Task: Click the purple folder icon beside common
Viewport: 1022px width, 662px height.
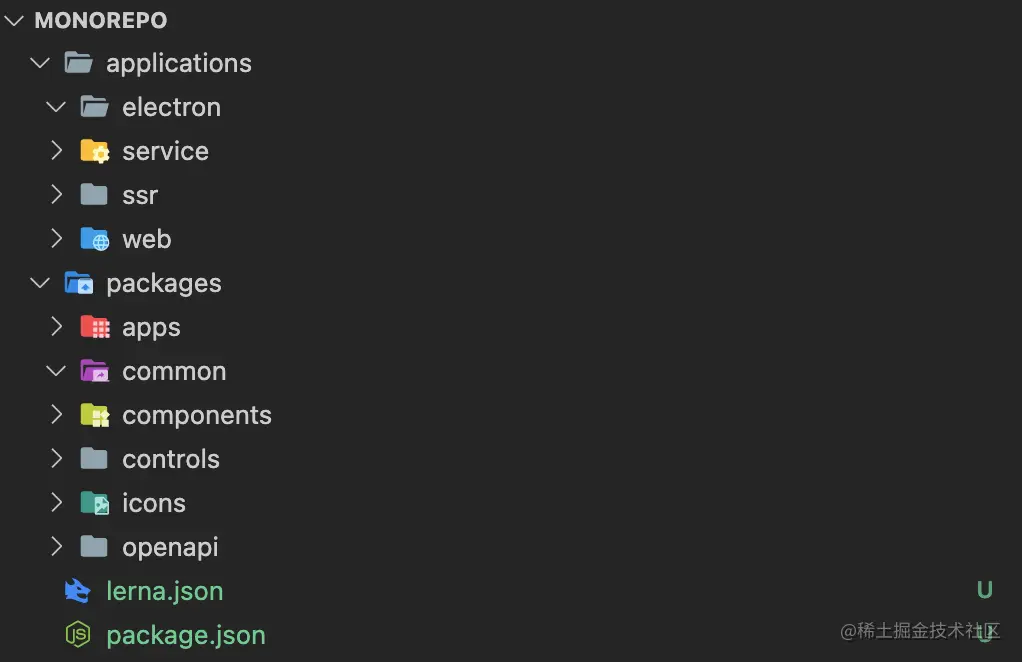Action: coord(95,371)
